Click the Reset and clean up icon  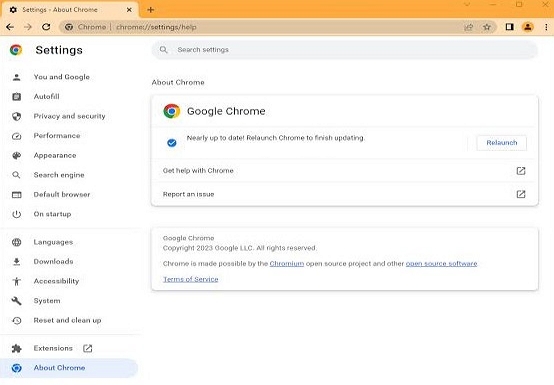(x=17, y=320)
